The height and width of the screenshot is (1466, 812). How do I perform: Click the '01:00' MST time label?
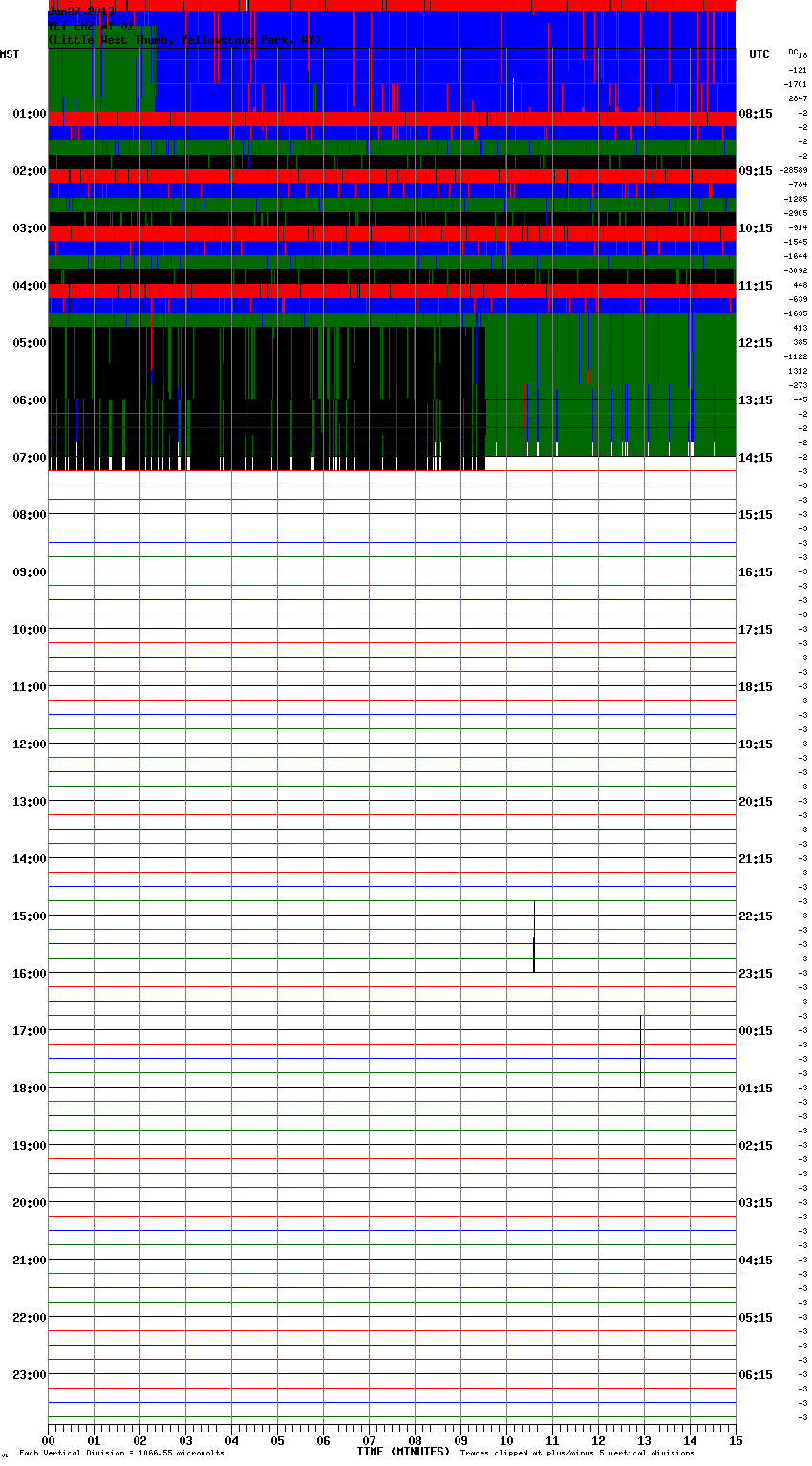(30, 114)
